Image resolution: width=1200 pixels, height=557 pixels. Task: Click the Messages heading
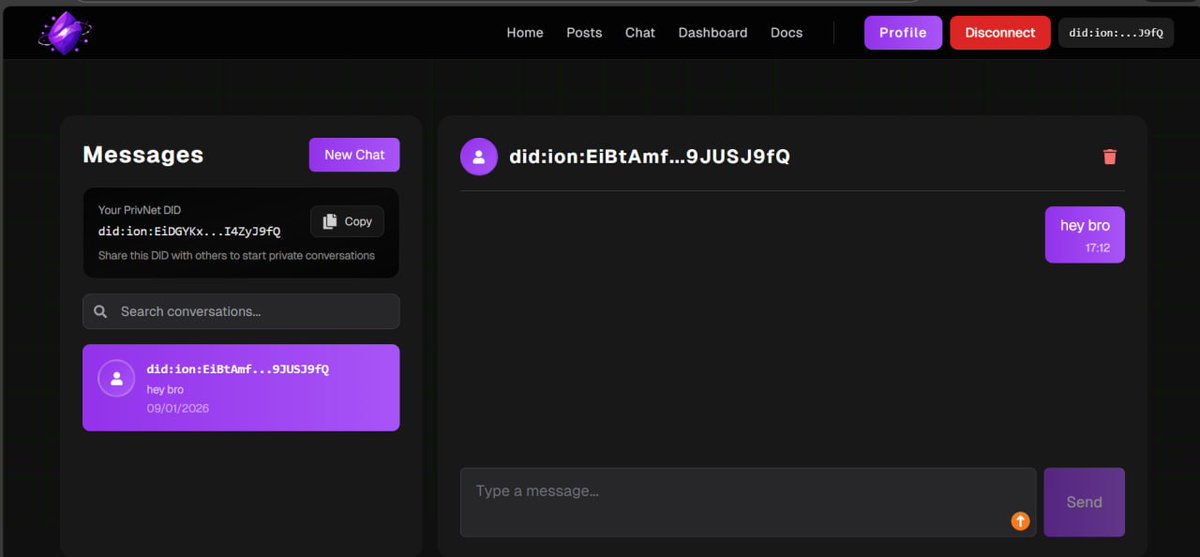tap(143, 155)
